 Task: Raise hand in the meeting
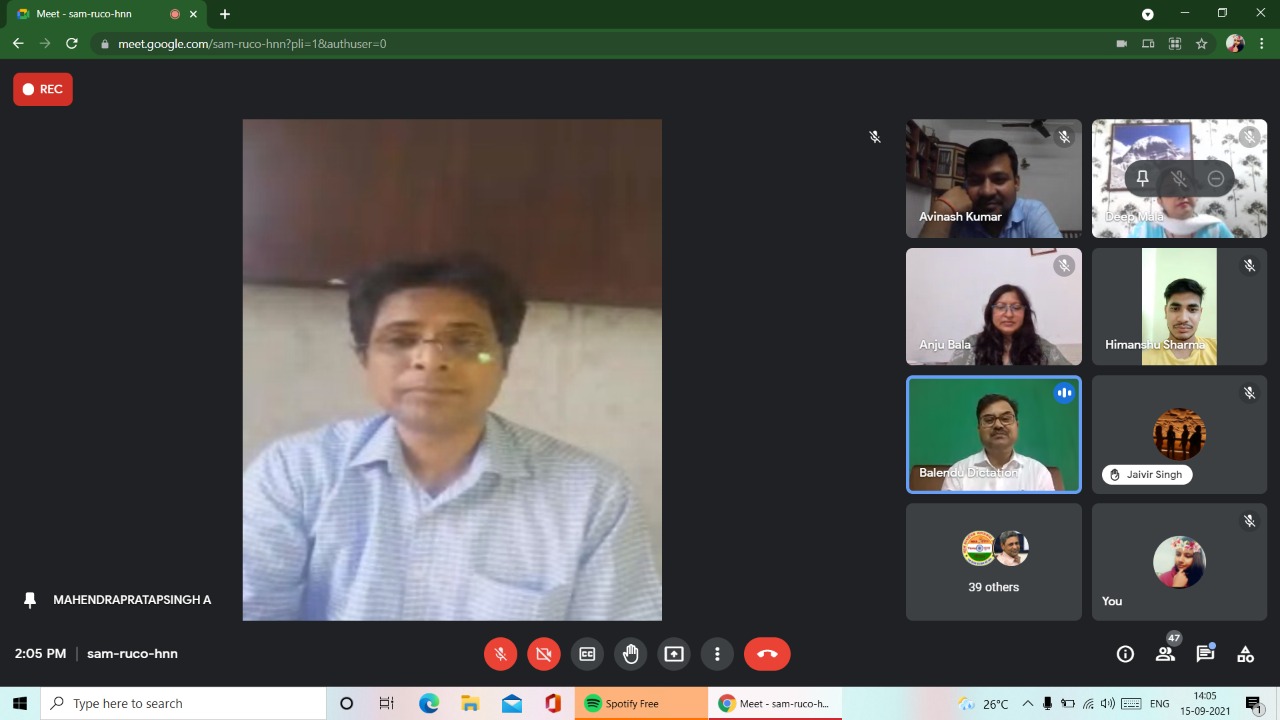[630, 654]
